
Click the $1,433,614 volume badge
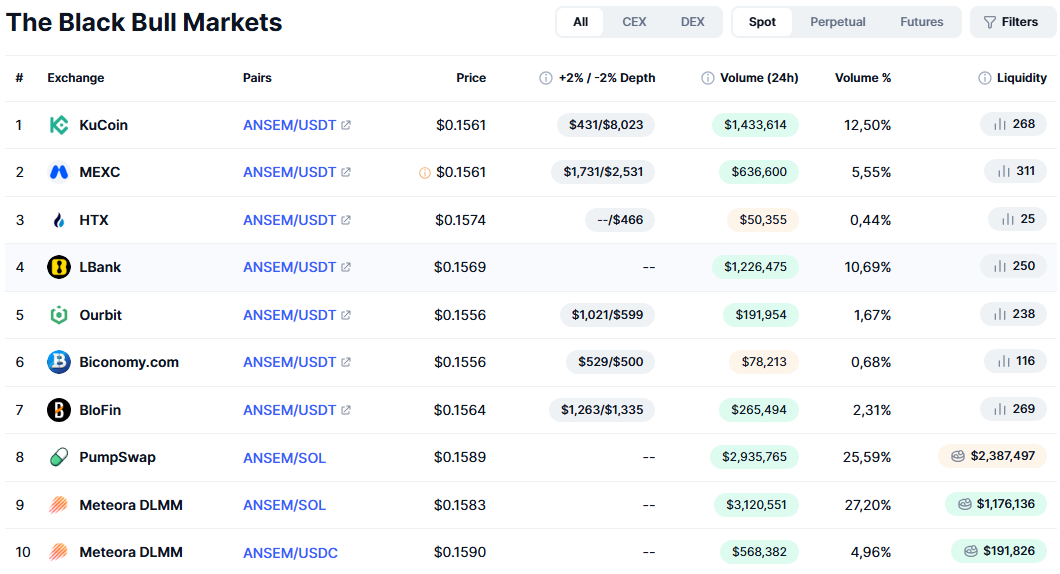coord(755,125)
